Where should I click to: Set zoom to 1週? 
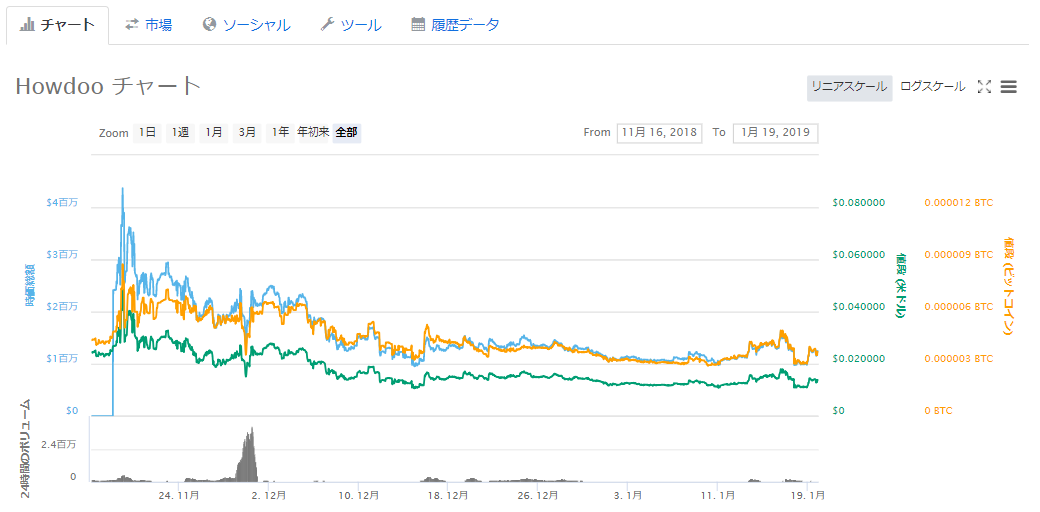point(180,132)
